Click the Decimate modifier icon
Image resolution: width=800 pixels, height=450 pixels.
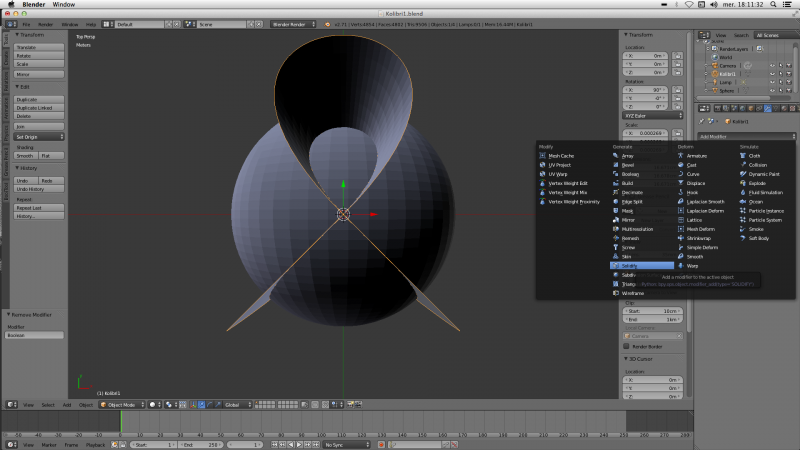(x=616, y=192)
